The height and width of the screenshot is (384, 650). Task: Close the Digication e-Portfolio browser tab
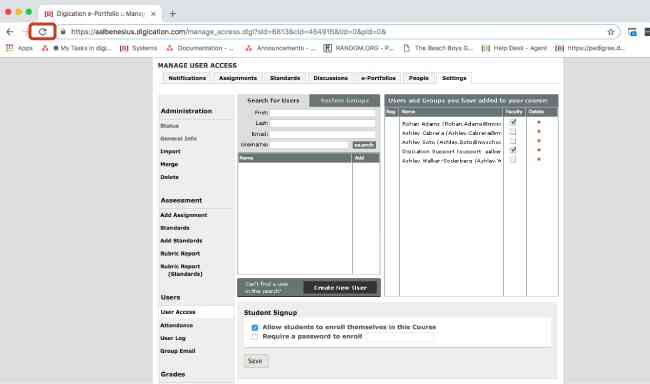(x=153, y=14)
